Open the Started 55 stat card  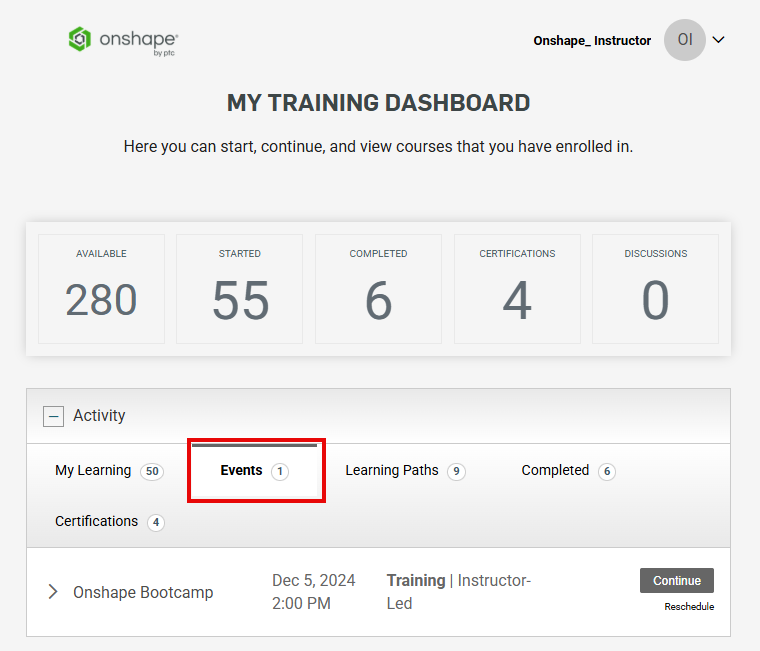pos(239,289)
